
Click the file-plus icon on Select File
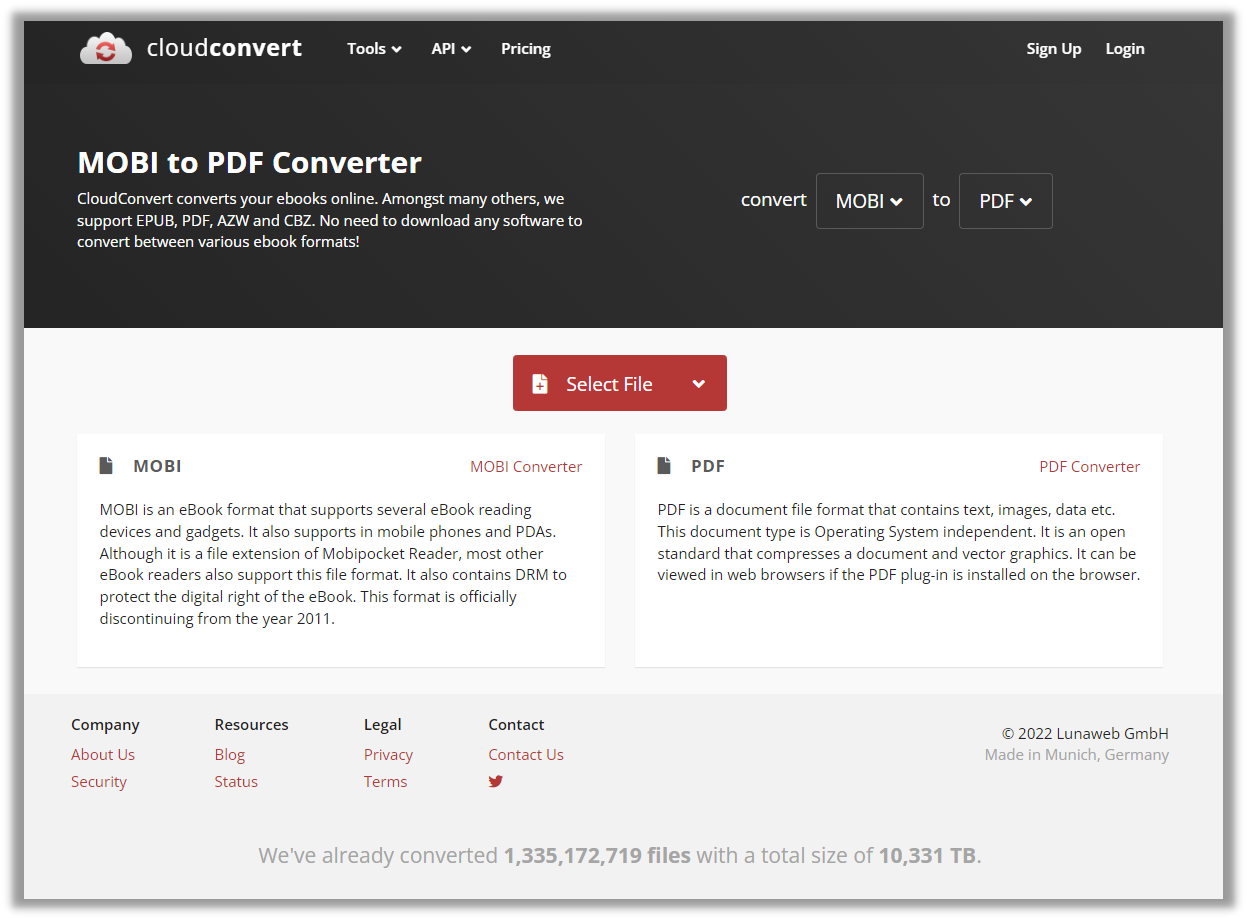coord(540,384)
